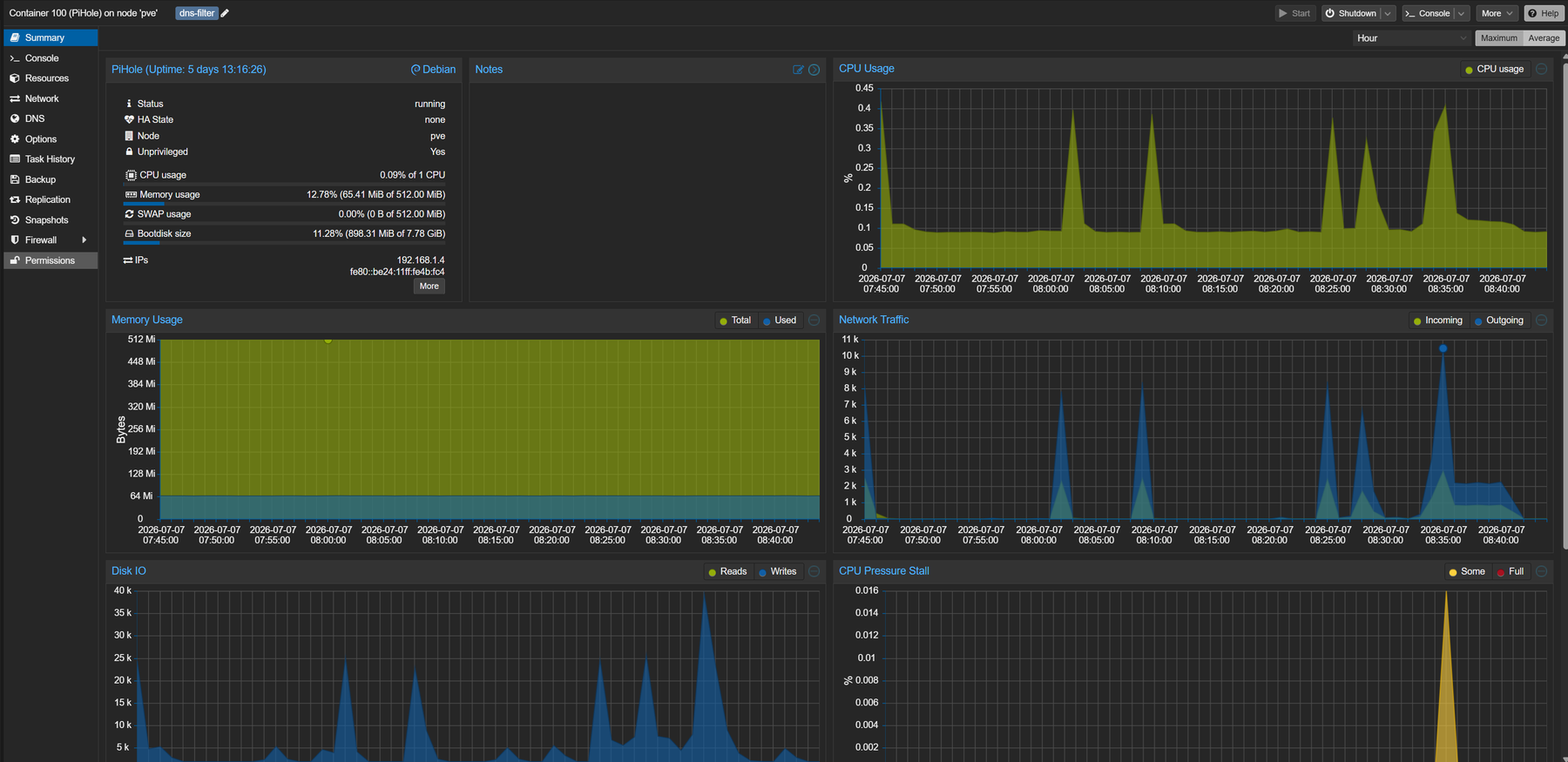
Task: Go to Resources section
Action: click(x=51, y=78)
